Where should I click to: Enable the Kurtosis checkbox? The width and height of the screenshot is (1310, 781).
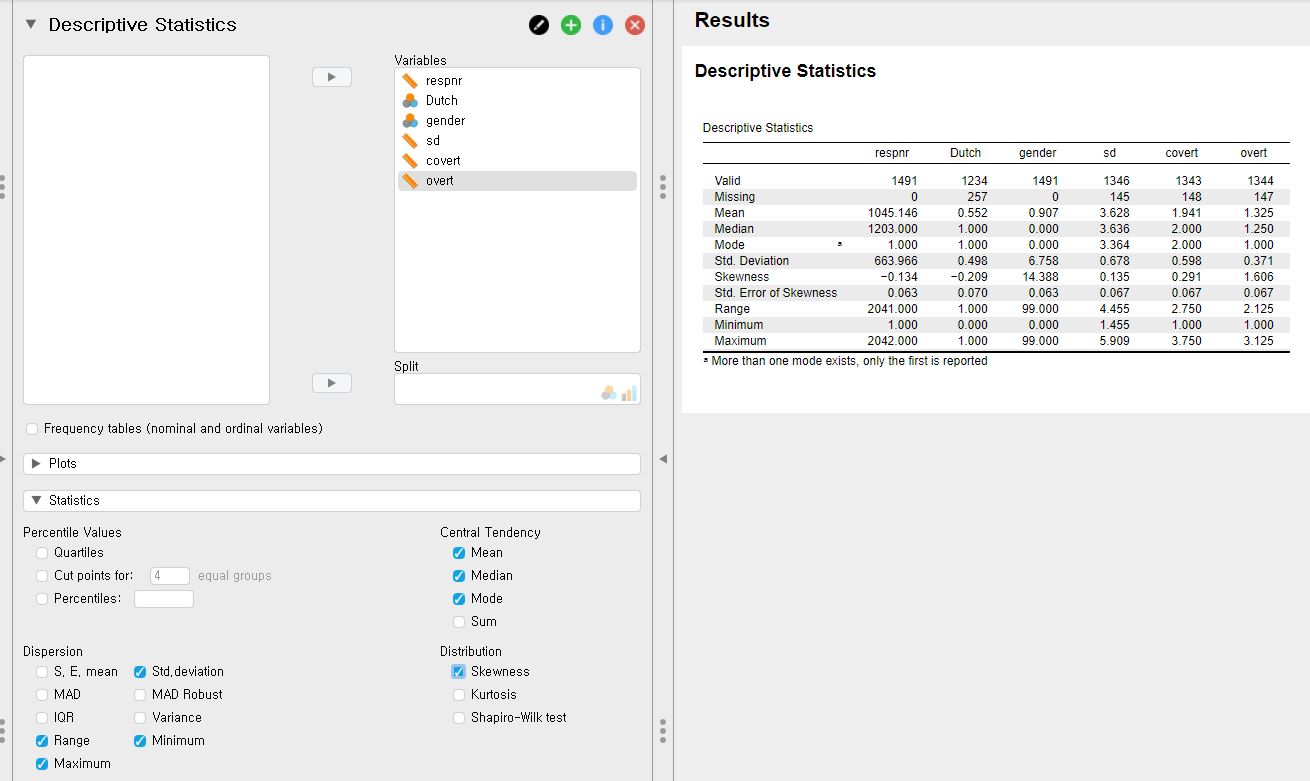(x=459, y=695)
